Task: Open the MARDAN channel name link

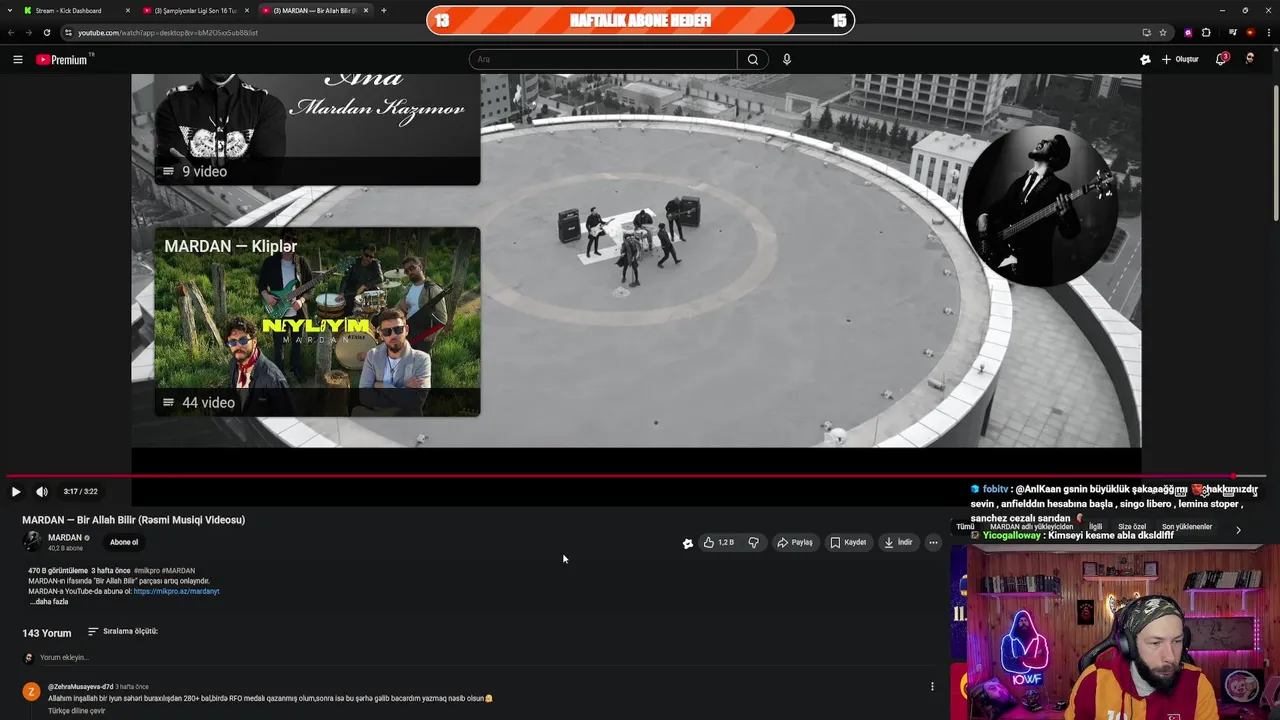Action: [65, 538]
